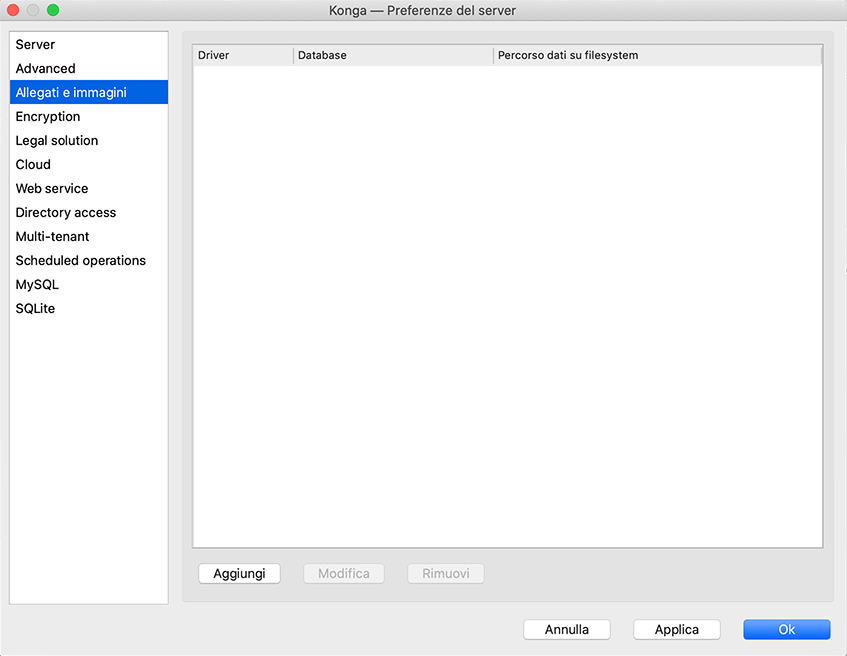Show Scheduled operations settings
Viewport: 847px width, 656px height.
tap(81, 261)
